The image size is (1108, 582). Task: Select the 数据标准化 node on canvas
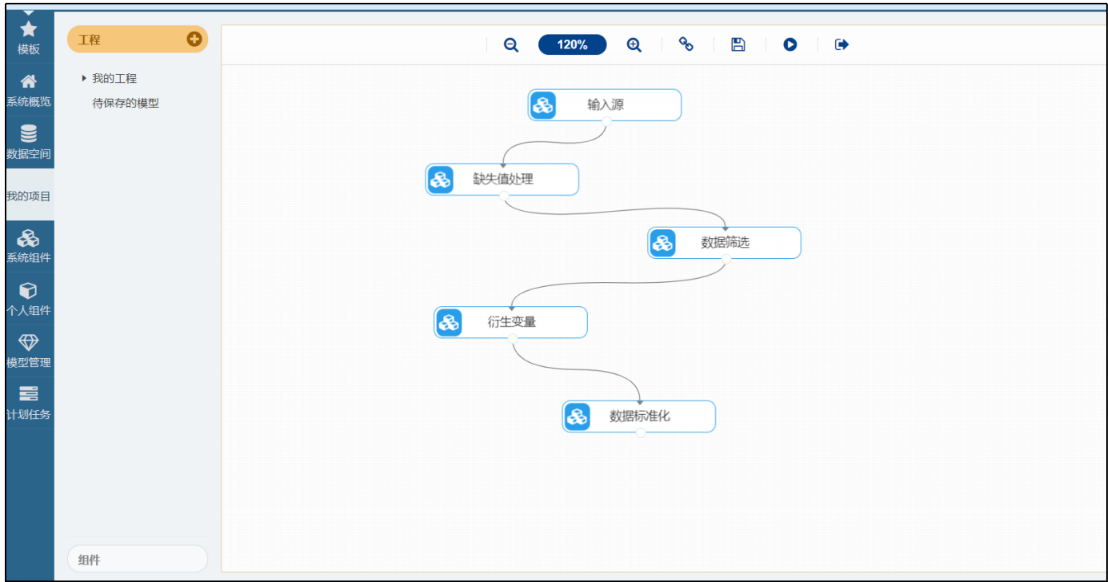(x=639, y=417)
